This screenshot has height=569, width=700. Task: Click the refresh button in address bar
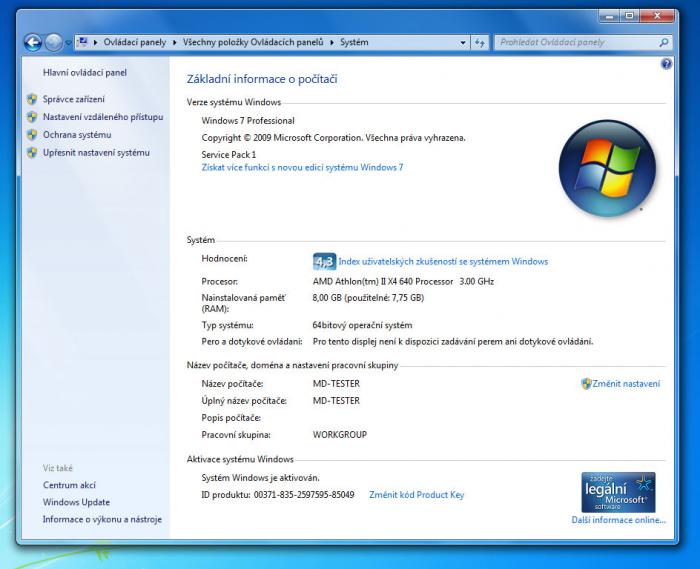click(x=479, y=42)
